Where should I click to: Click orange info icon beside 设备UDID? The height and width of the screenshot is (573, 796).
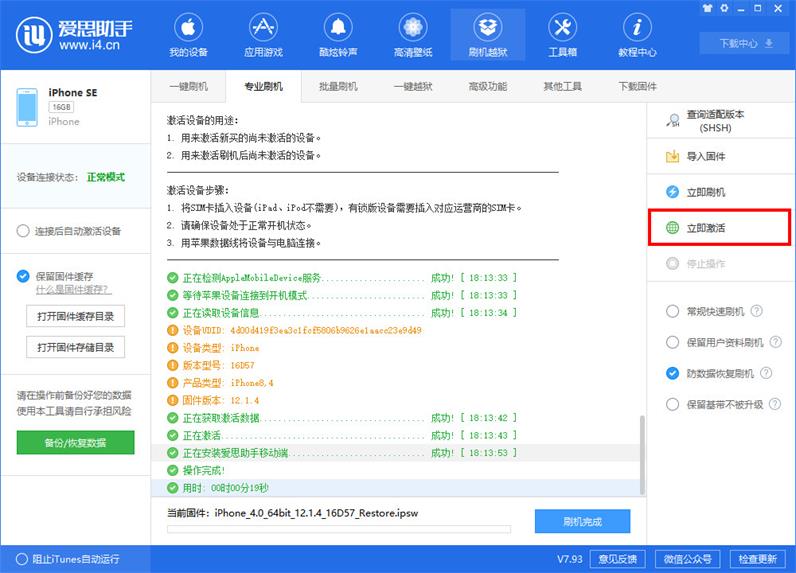[x=173, y=330]
